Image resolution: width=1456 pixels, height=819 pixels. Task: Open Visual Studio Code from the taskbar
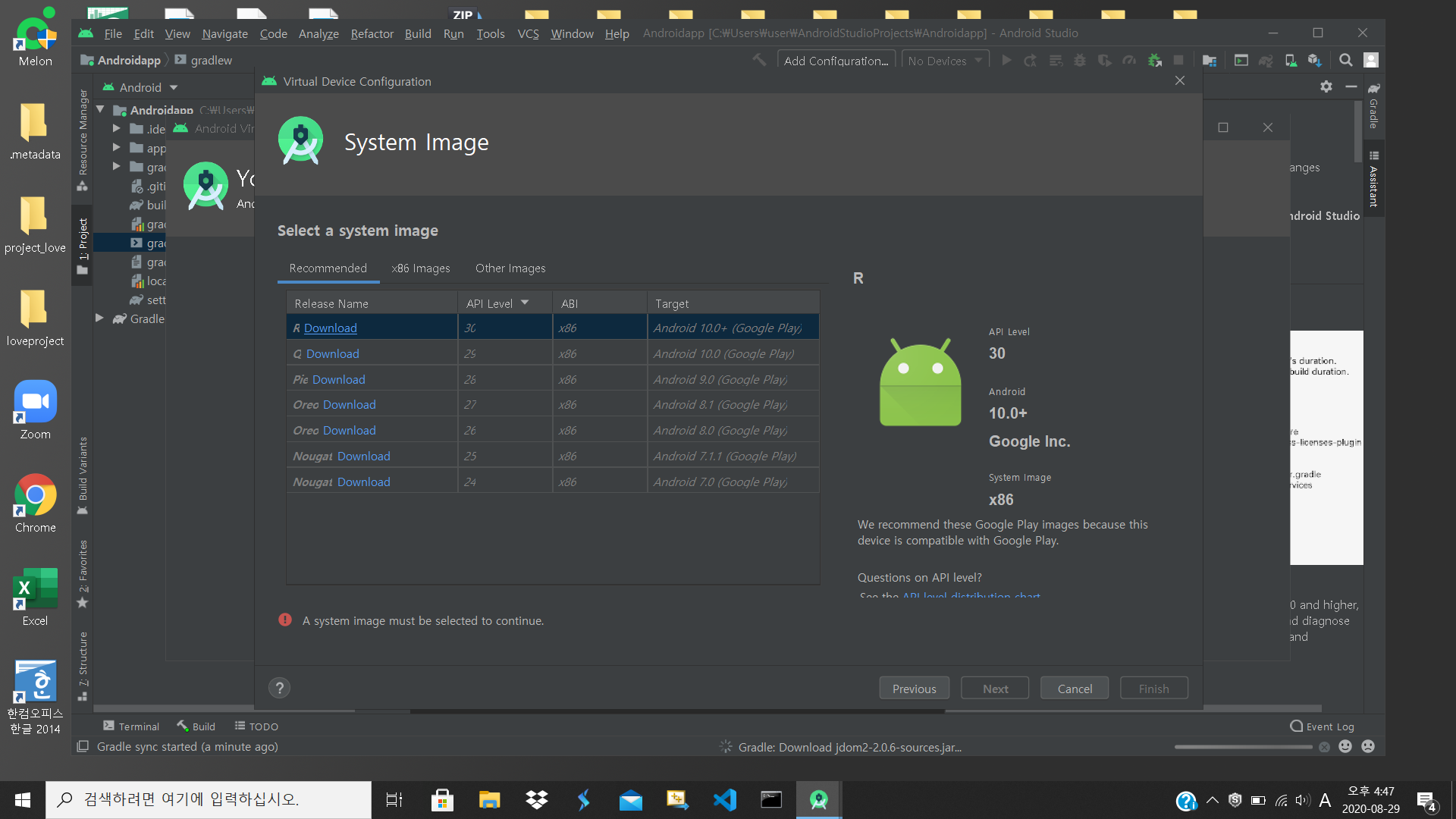click(x=724, y=799)
